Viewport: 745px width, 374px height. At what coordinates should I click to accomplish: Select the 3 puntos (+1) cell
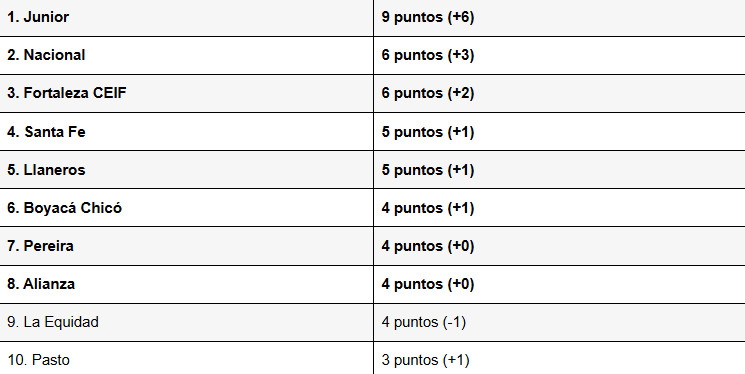560,358
